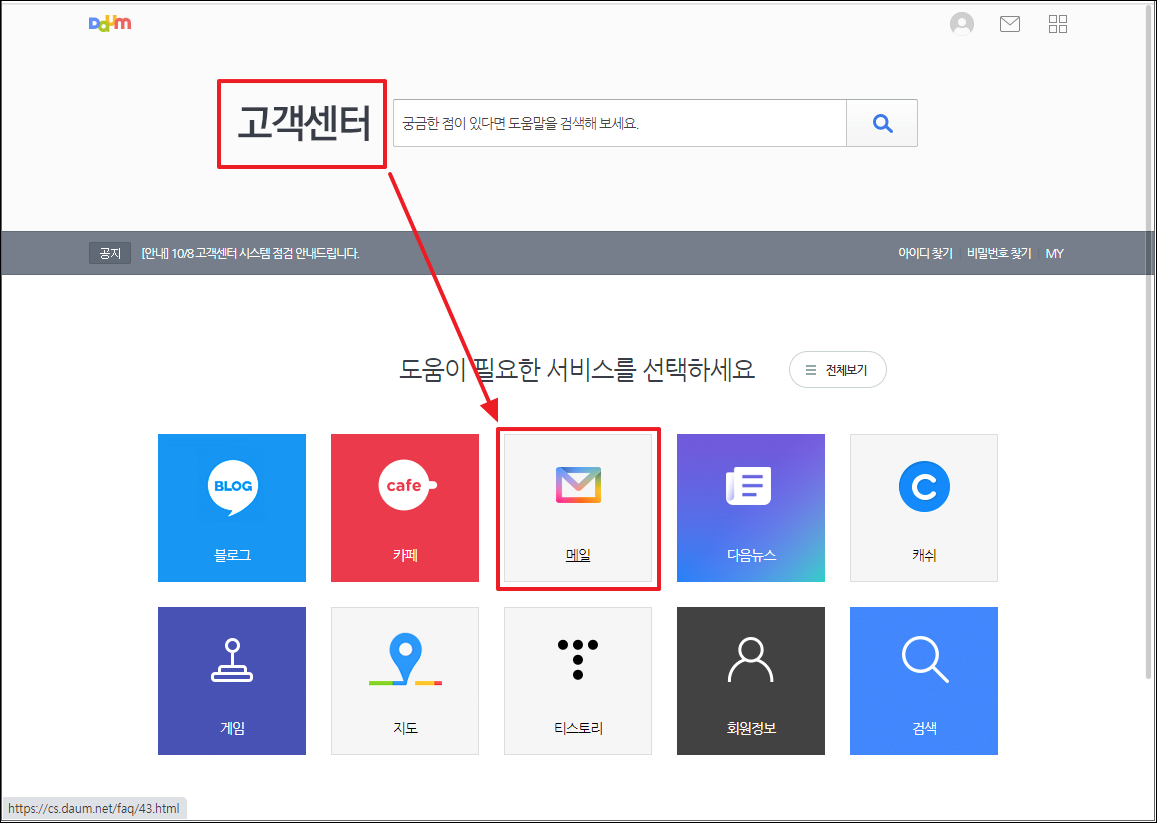Screen dimensions: 1157x823
Task: Select the 캐쉬 service tile
Action: [924, 508]
